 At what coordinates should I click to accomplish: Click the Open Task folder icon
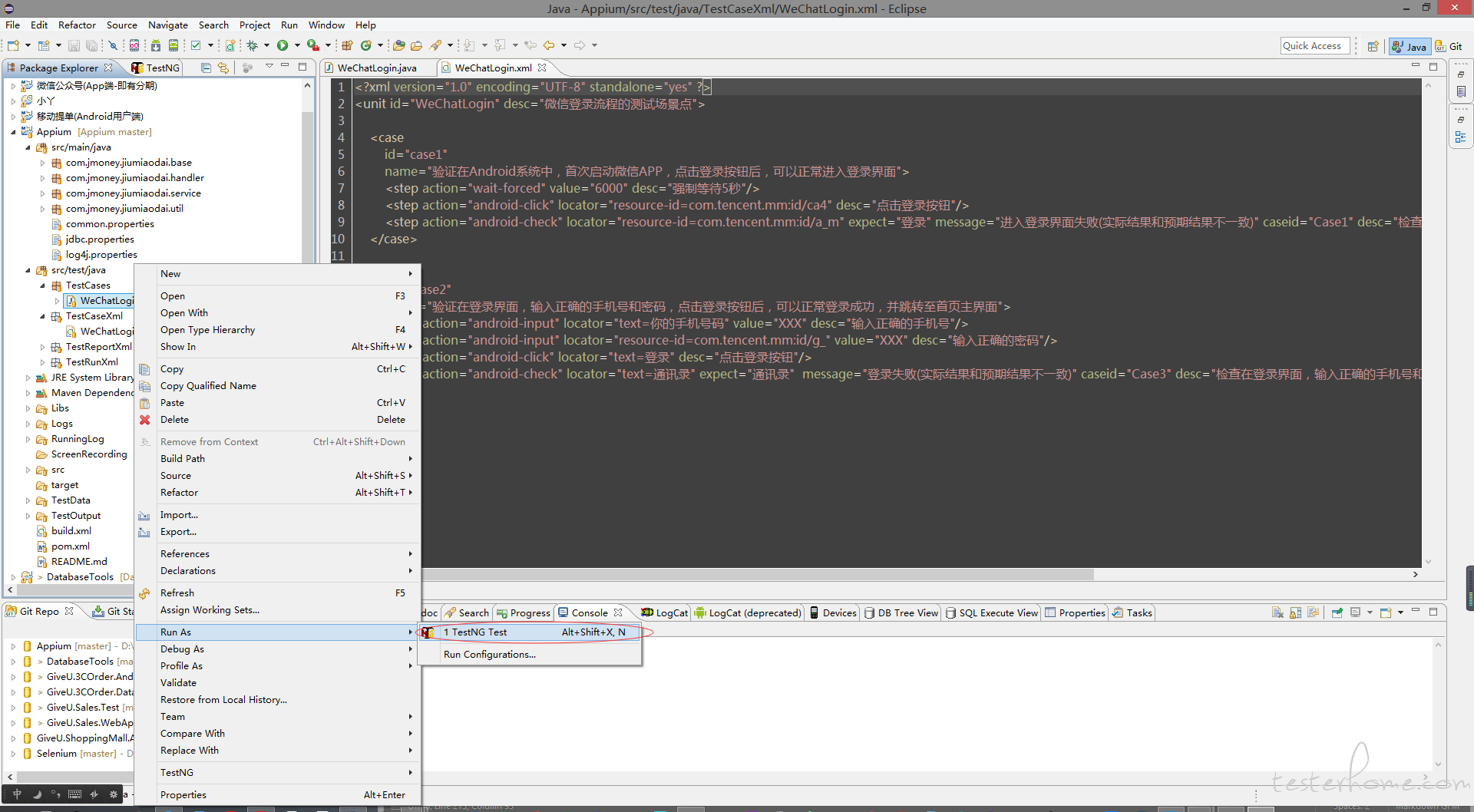416,45
